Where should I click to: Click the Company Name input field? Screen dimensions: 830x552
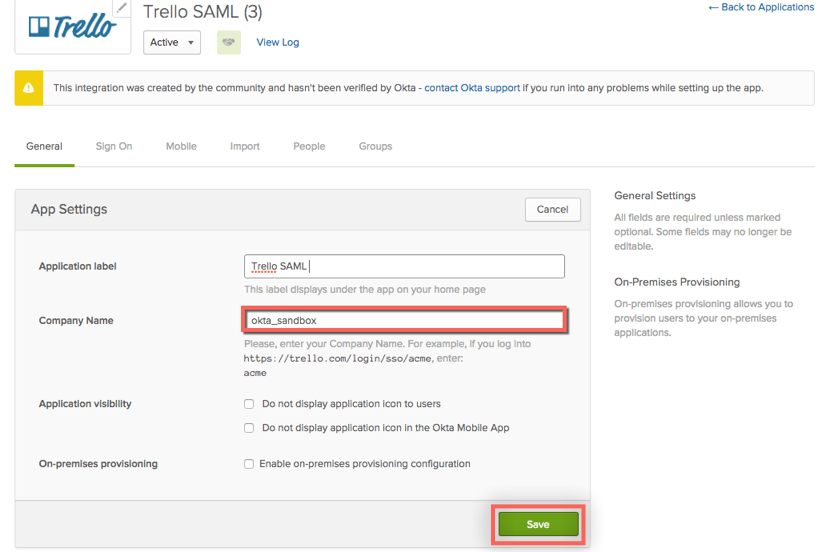(x=404, y=320)
